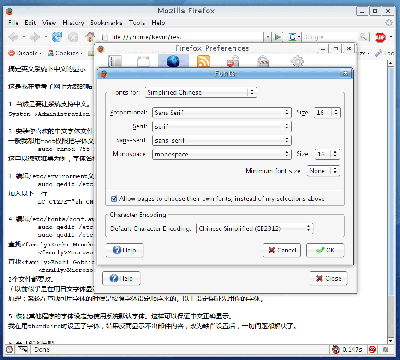Click the red Adblock status bar icon

372,349
